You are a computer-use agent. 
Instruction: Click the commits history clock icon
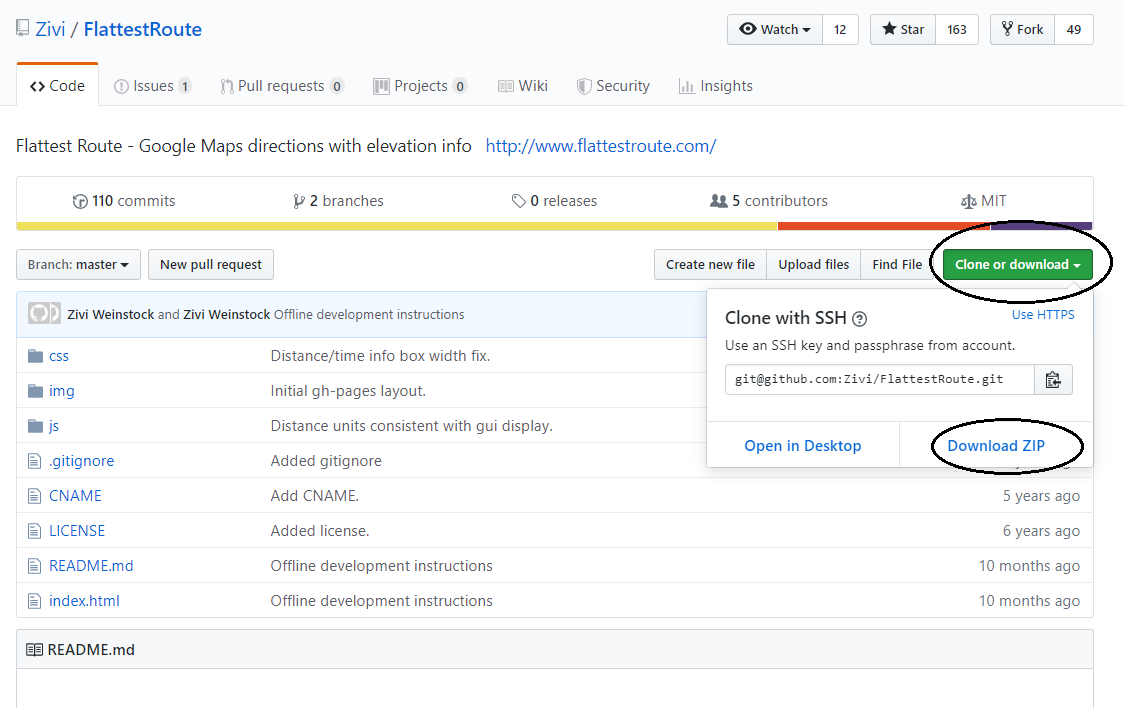pos(80,202)
